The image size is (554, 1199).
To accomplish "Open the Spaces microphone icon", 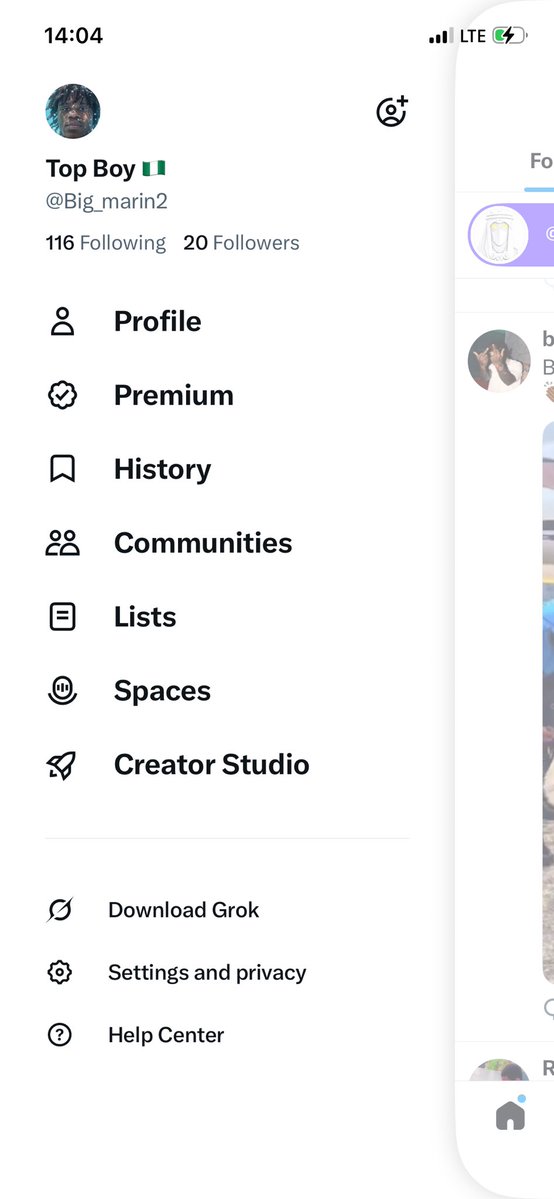I will pyautogui.click(x=62, y=690).
